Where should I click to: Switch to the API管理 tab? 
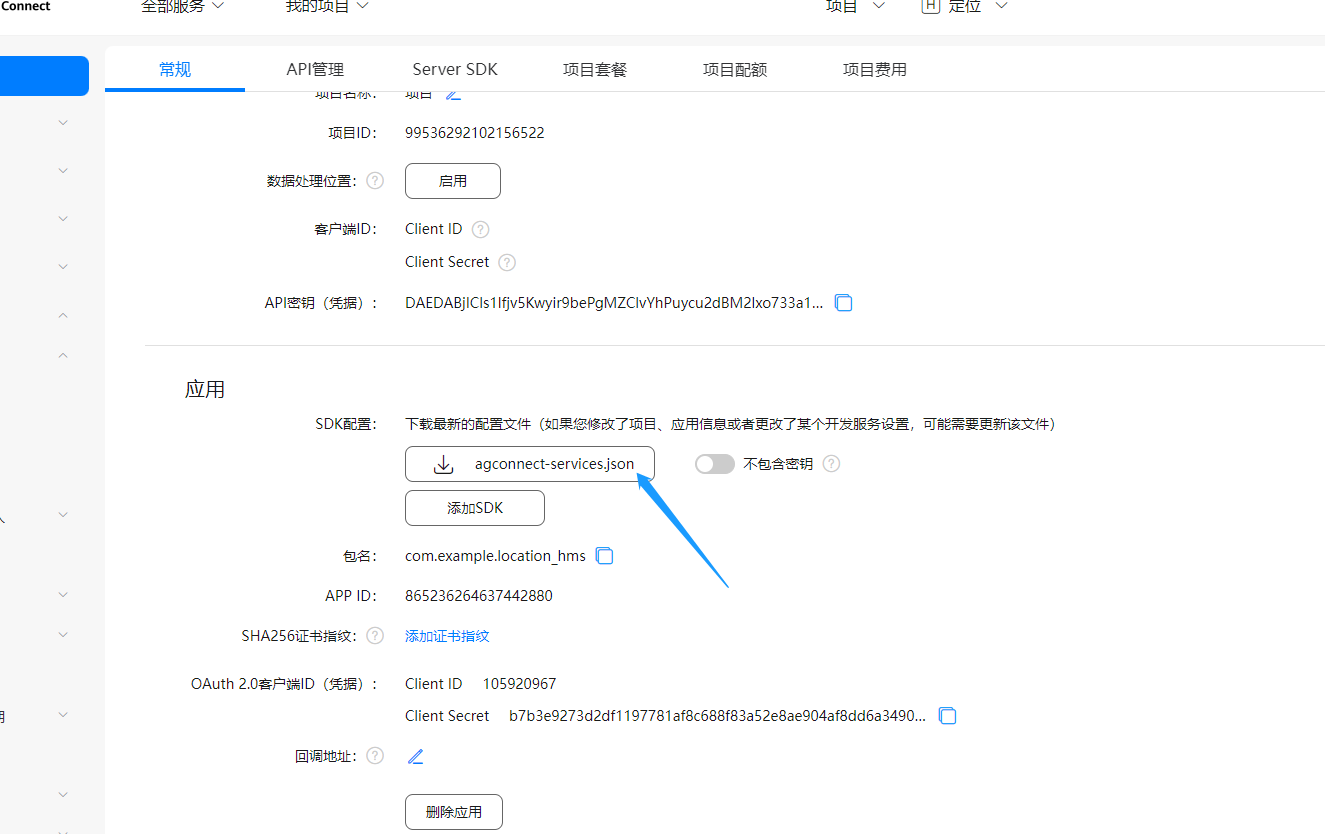pyautogui.click(x=315, y=69)
